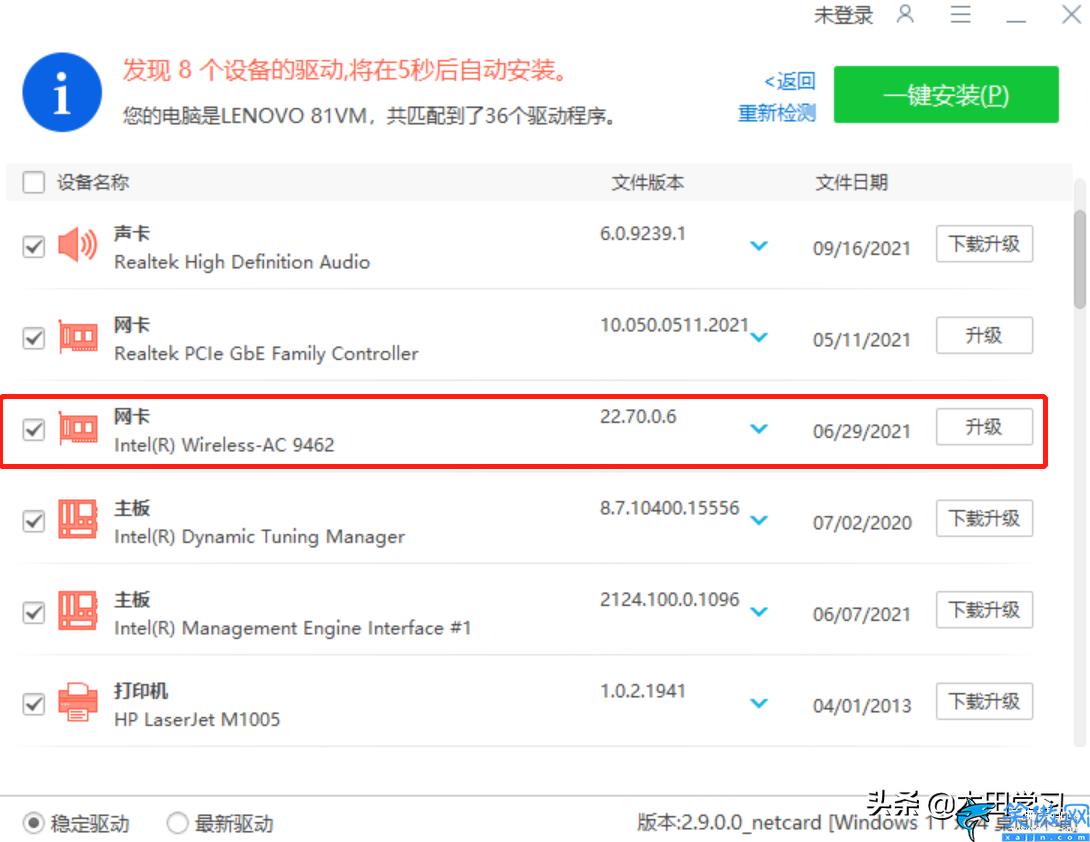Click the <返回 back link
The width and height of the screenshot is (1090, 842).
point(790,81)
